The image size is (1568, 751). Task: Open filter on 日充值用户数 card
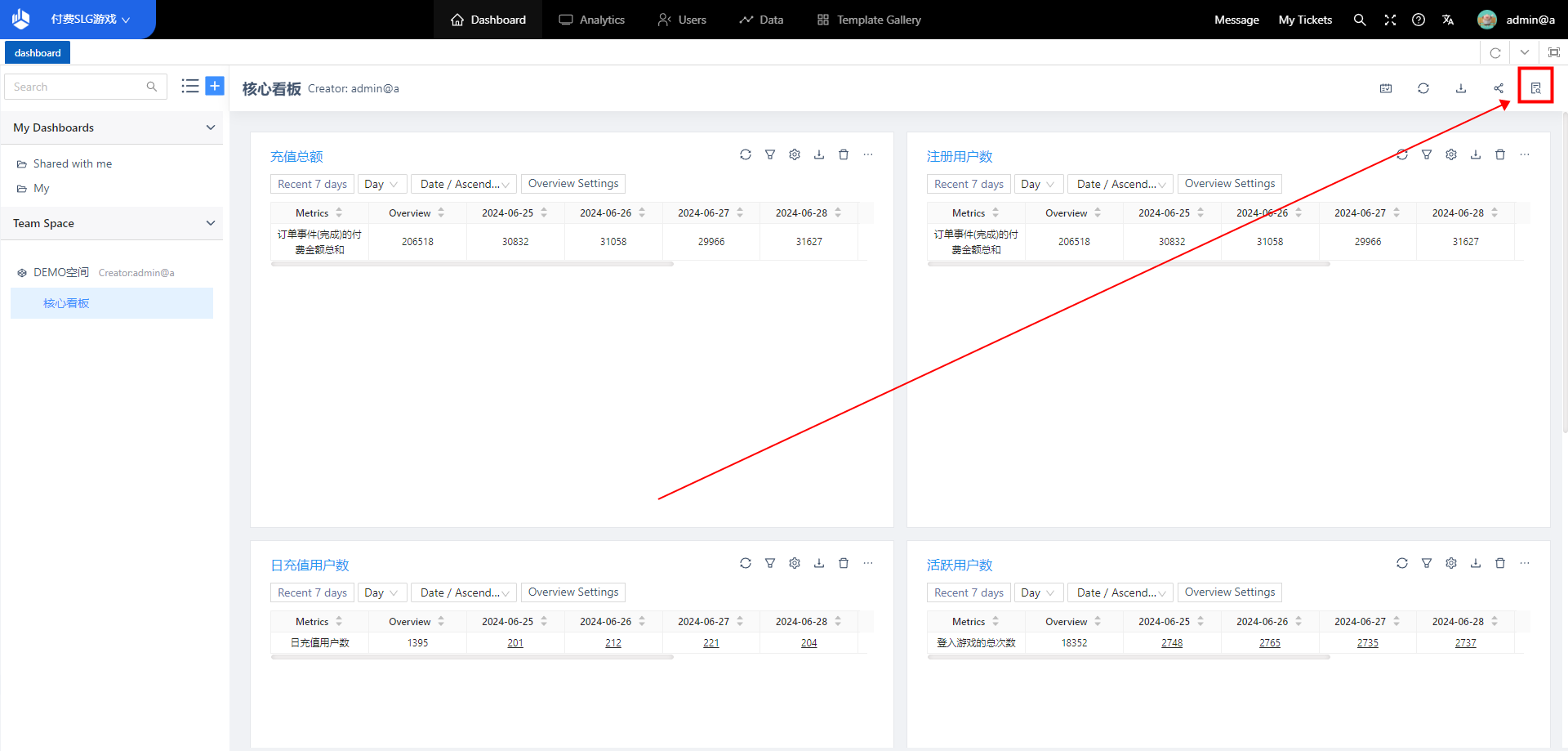coord(769,563)
